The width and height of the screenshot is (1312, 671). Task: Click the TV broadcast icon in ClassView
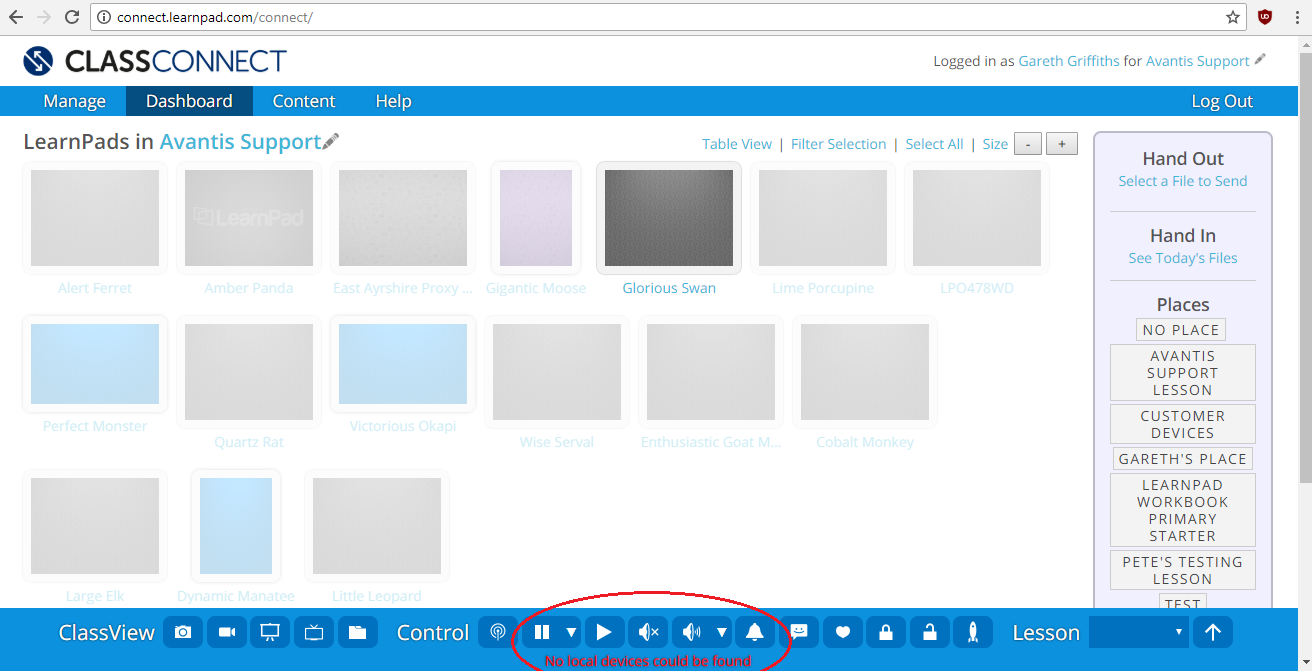click(x=314, y=632)
